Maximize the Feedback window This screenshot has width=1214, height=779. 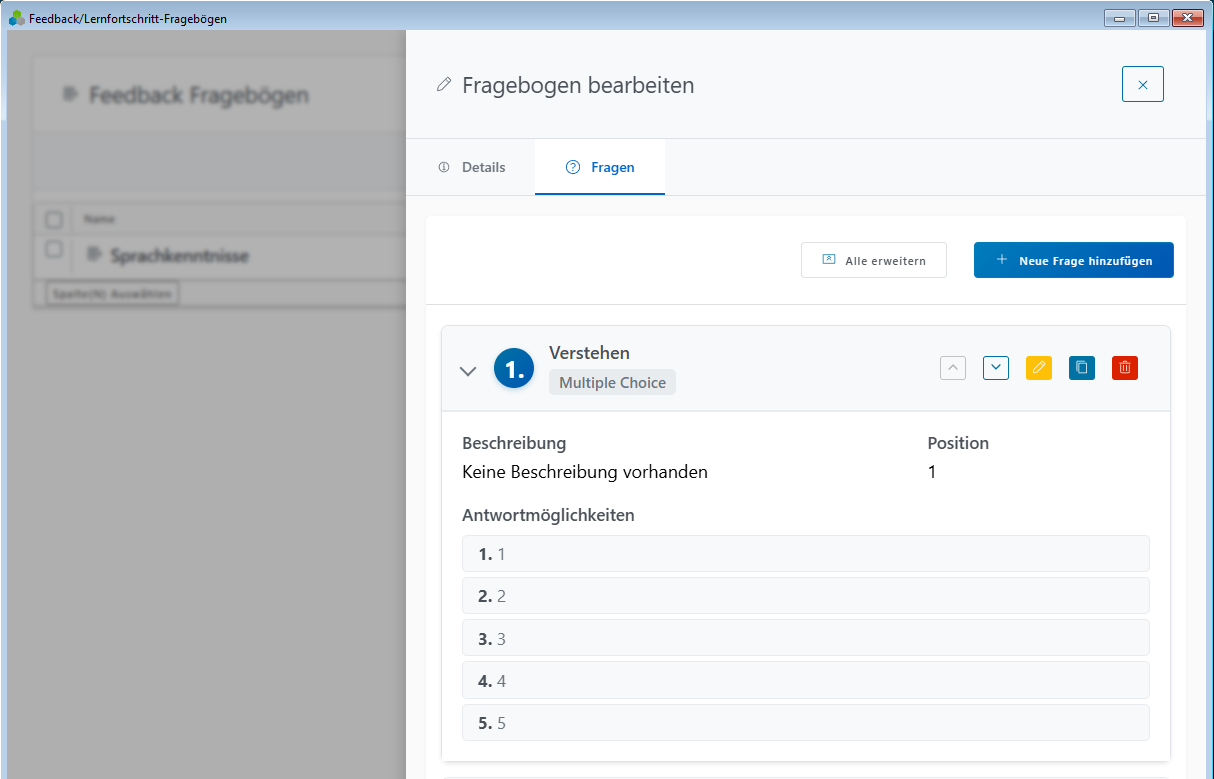1153,17
